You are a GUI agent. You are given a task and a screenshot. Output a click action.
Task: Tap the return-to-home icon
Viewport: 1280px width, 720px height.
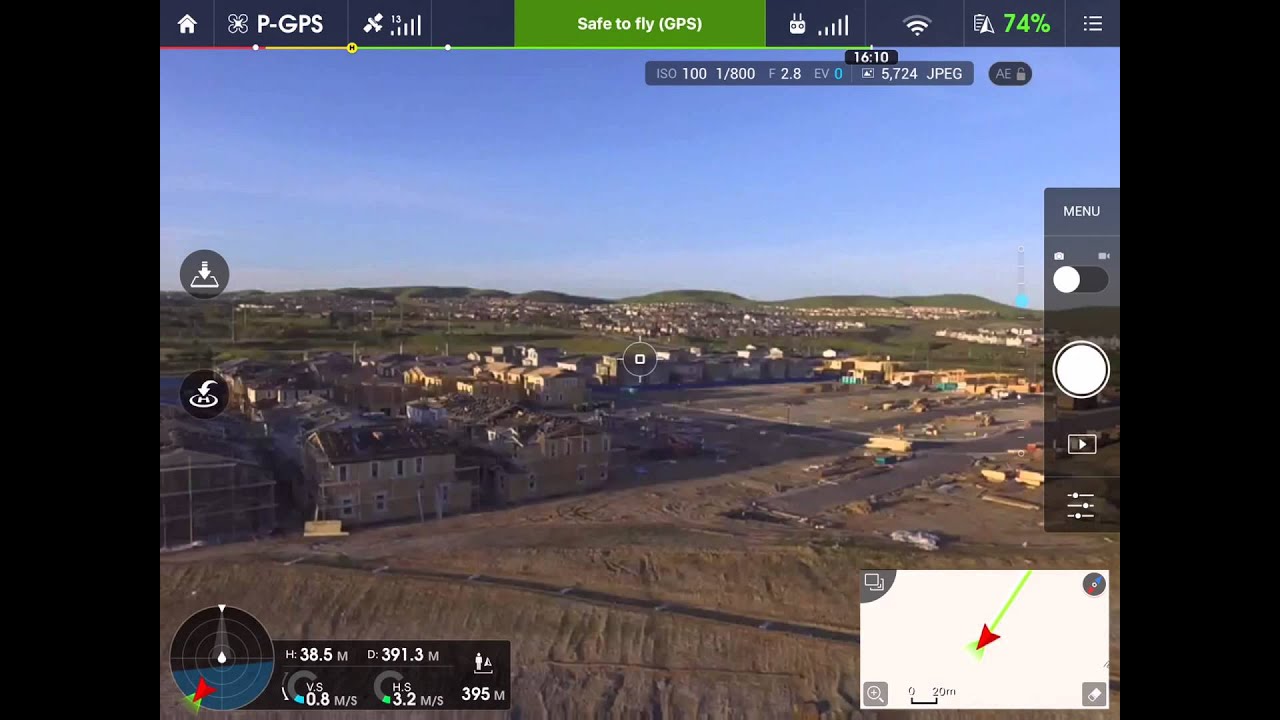pos(204,394)
